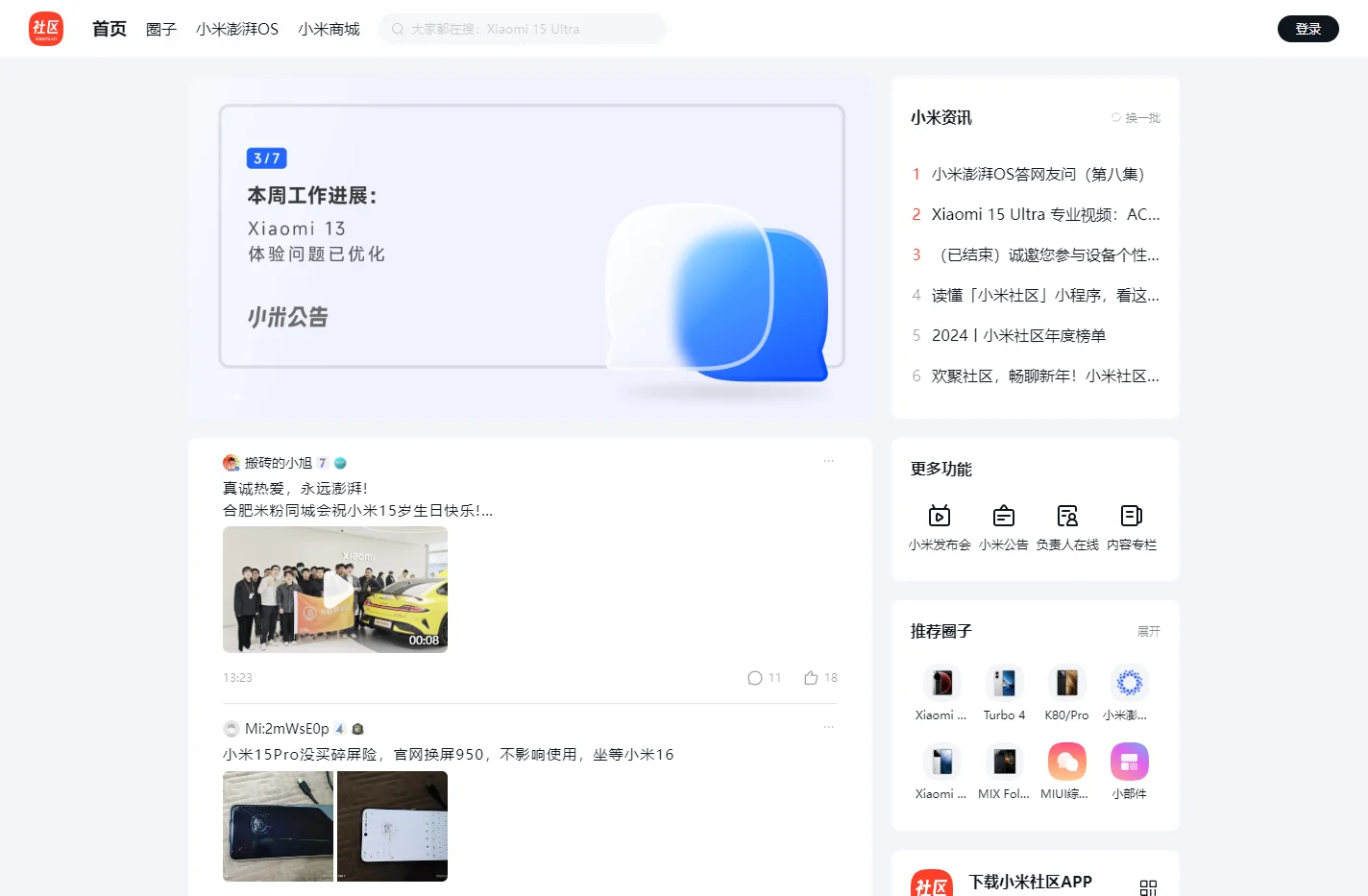
Task: Click user avatar of Mi:2mWsE0p
Action: [231, 729]
